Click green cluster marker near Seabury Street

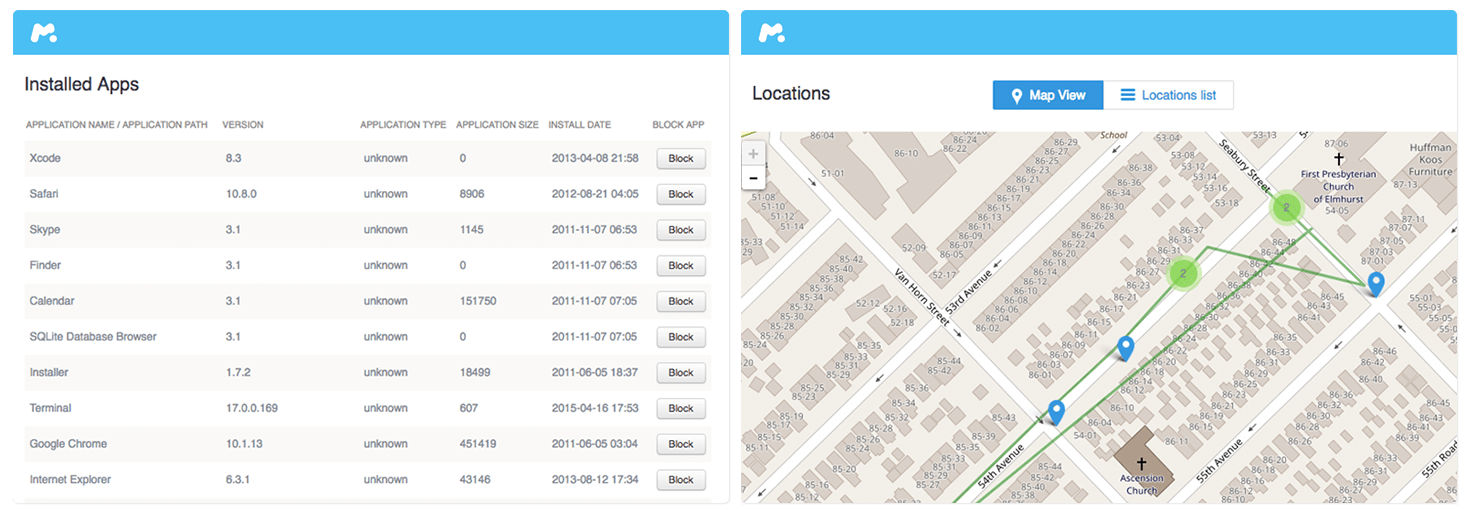point(1286,208)
